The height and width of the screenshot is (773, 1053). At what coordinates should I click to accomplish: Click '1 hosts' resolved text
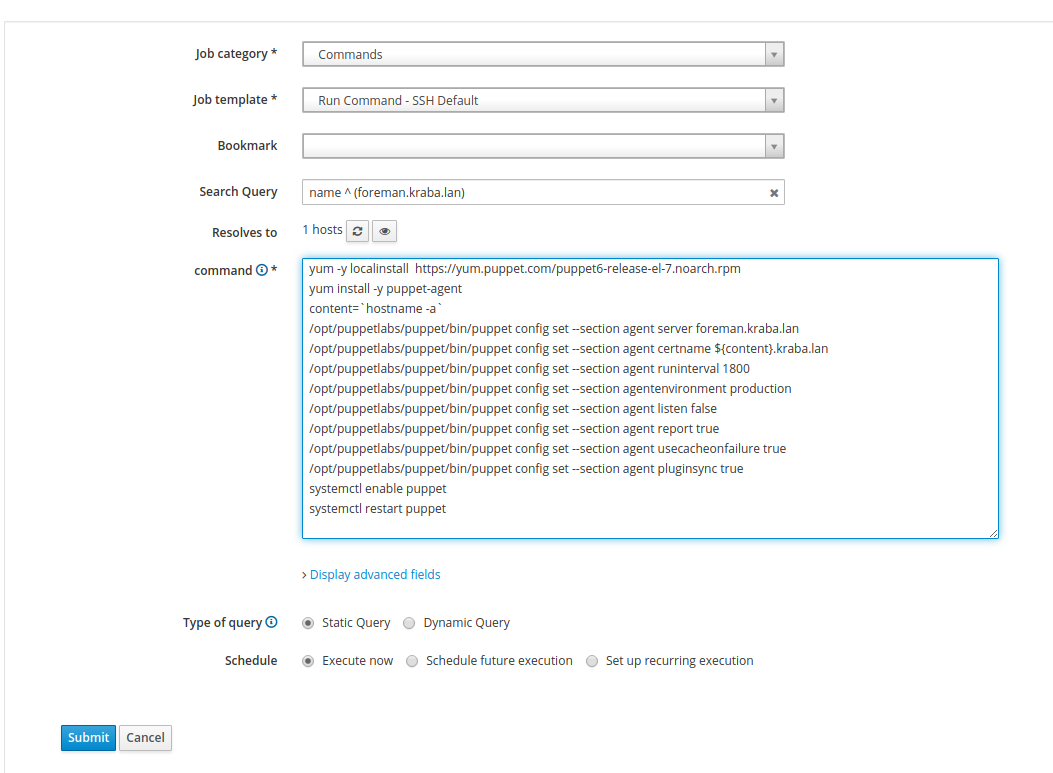coord(322,230)
